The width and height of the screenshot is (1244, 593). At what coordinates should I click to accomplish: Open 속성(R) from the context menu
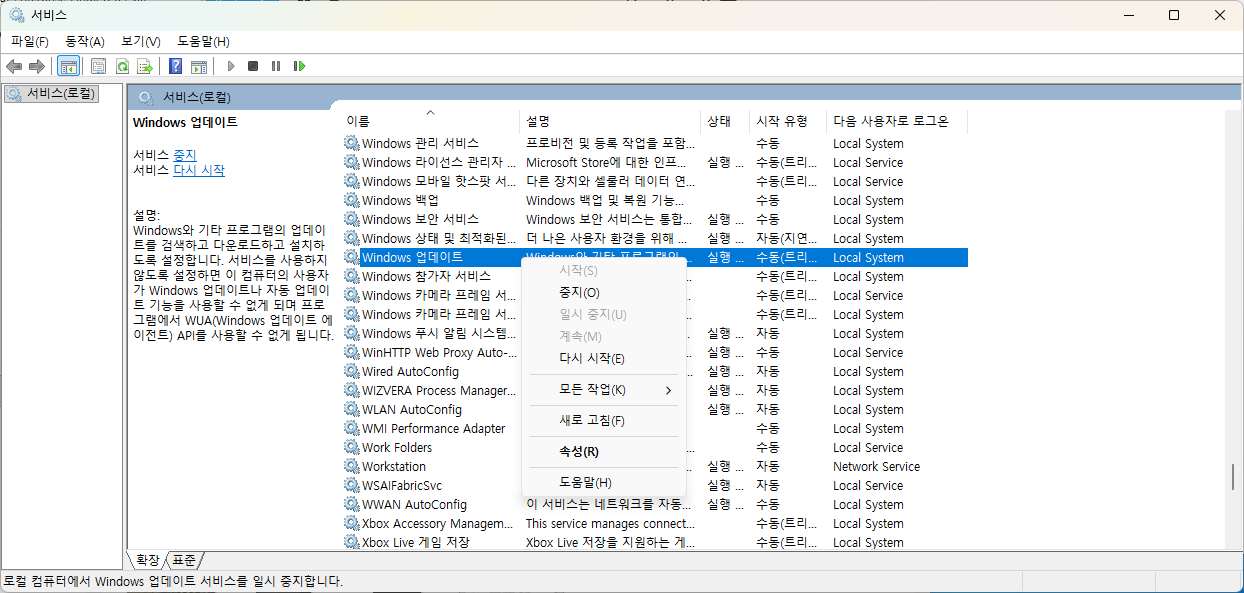(x=604, y=452)
